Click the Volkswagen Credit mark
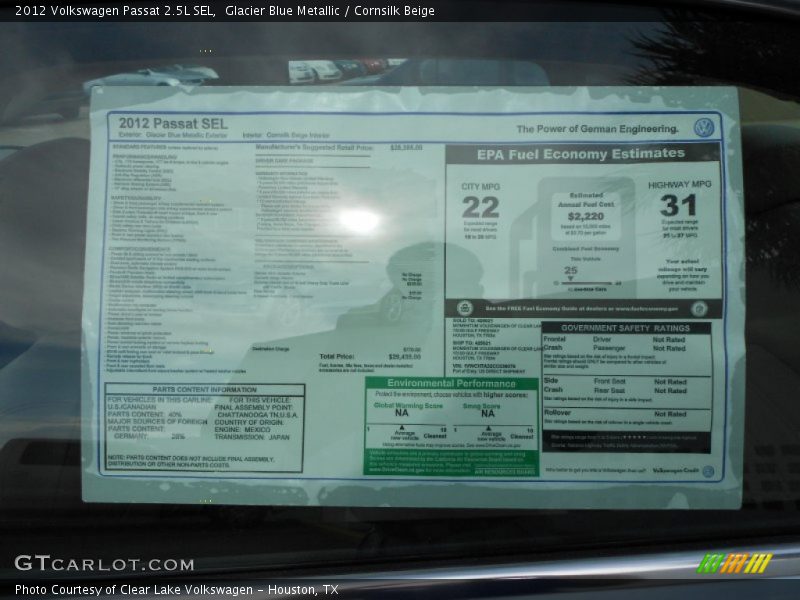Image resolution: width=800 pixels, height=600 pixels. 674,470
